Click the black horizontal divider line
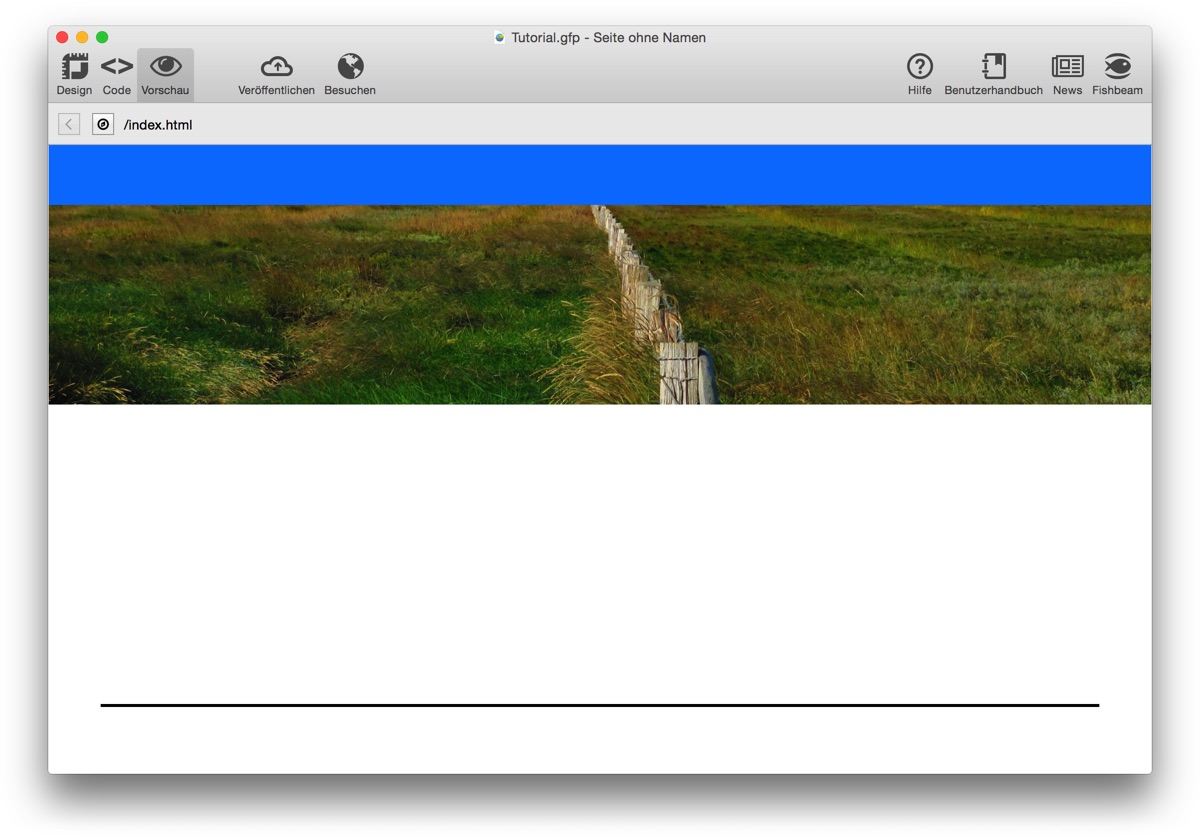The width and height of the screenshot is (1200, 840). pyautogui.click(x=600, y=705)
